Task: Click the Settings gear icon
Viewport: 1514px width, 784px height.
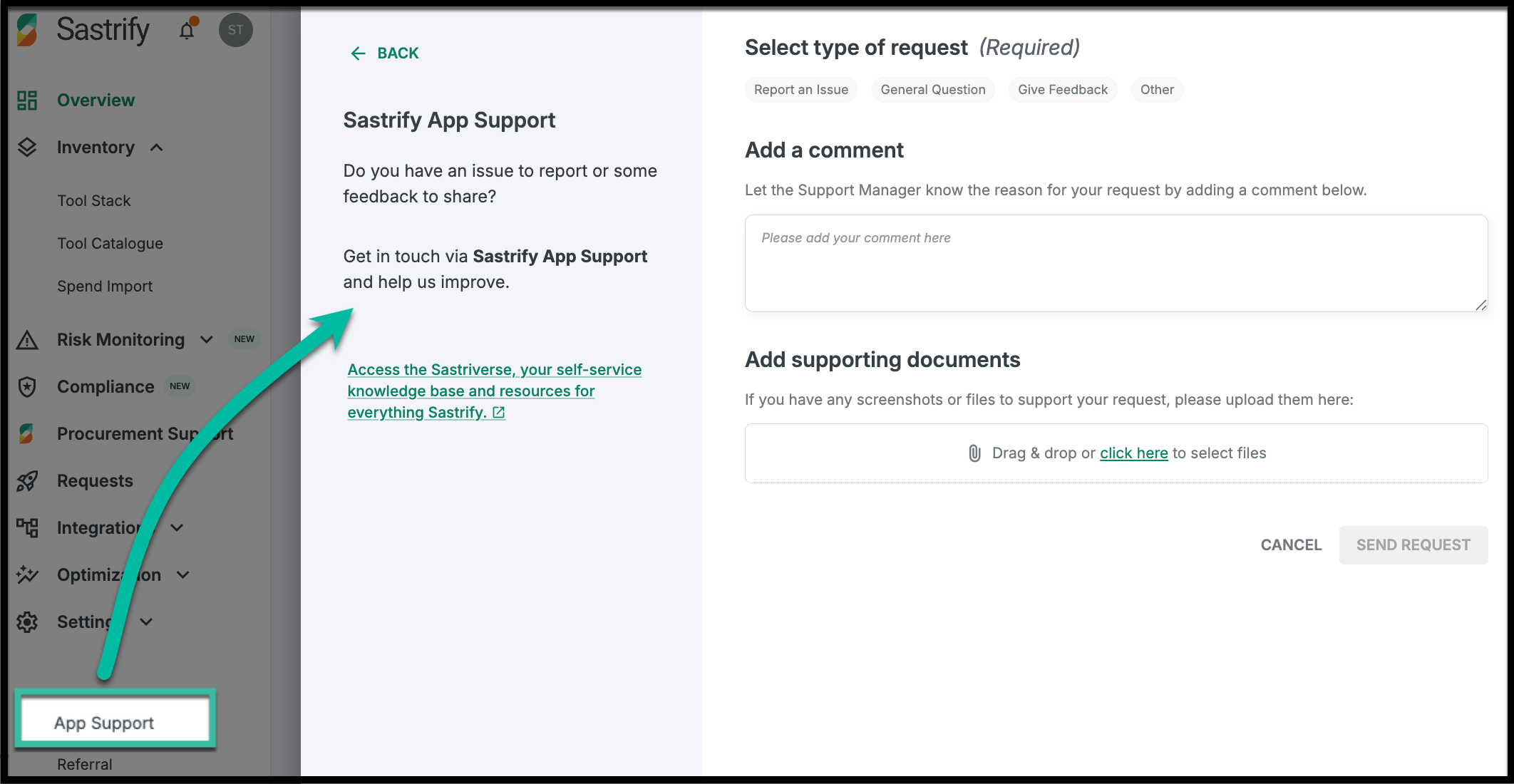Action: coord(27,622)
